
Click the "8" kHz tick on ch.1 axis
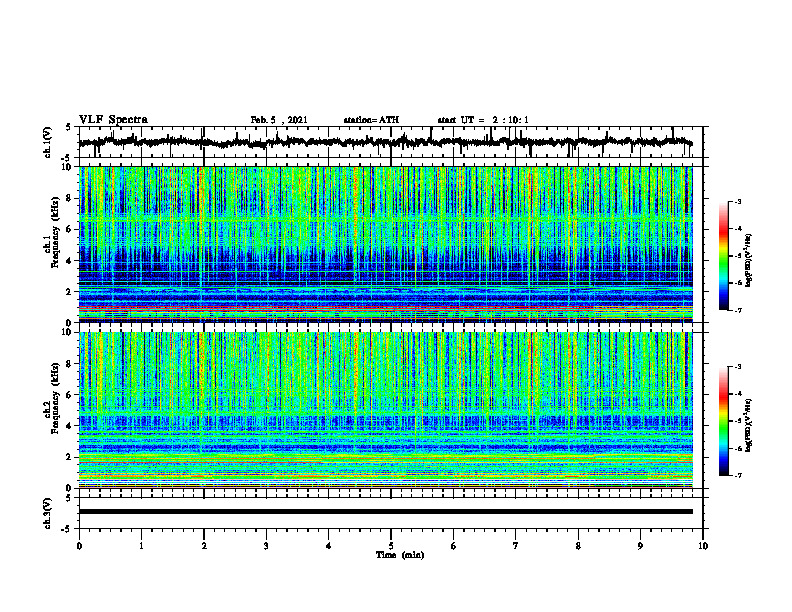[x=70, y=198]
